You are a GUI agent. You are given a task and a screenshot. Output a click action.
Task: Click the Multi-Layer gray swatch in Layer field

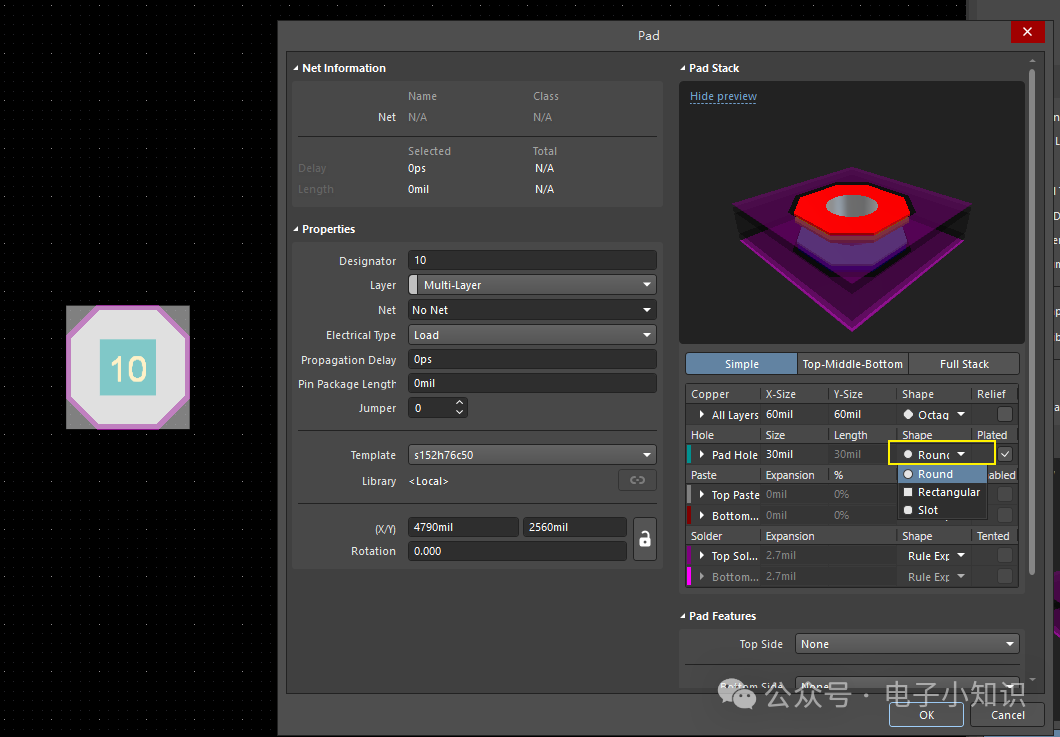[x=413, y=285]
